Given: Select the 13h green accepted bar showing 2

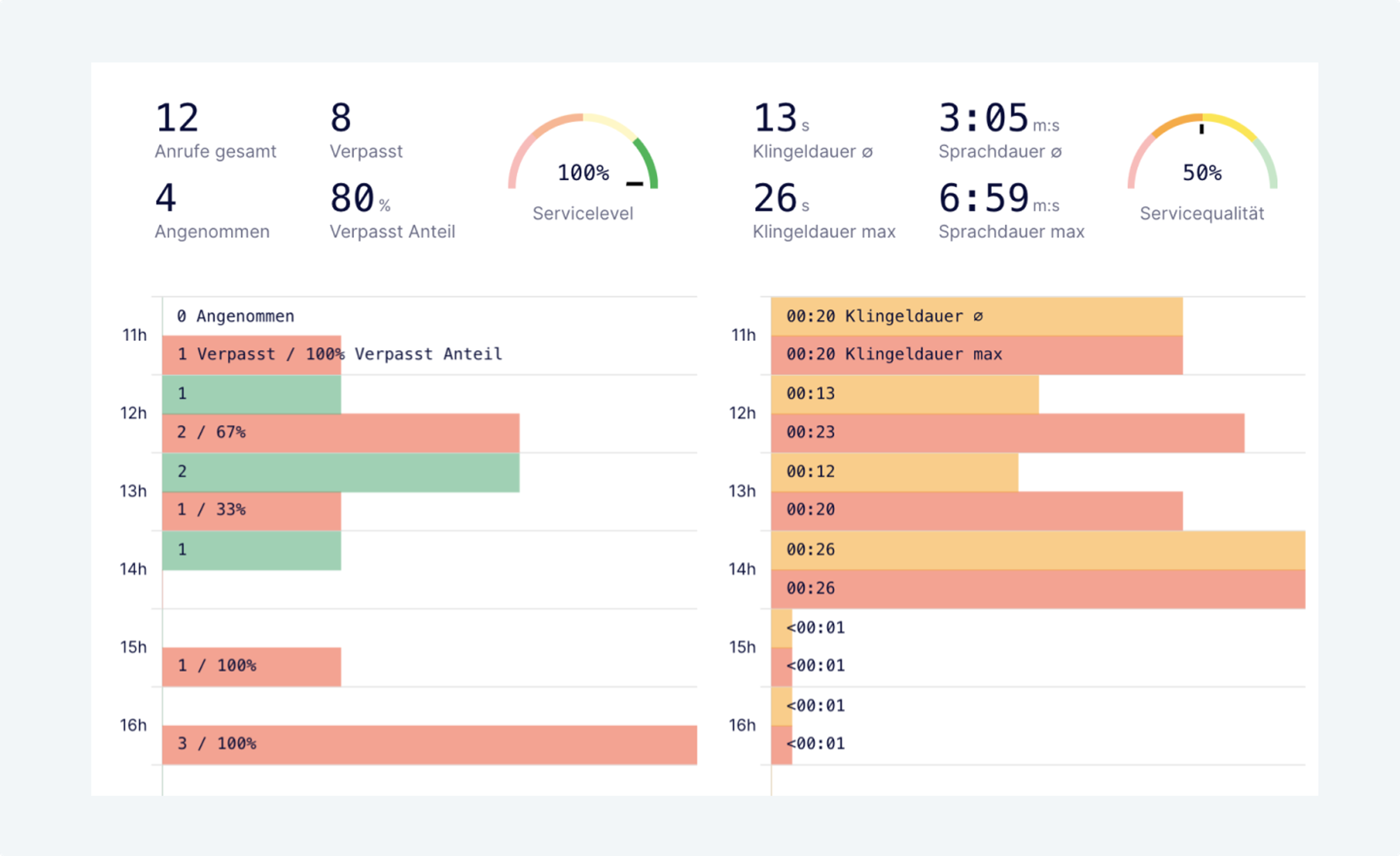Looking at the screenshot, I should [x=341, y=472].
